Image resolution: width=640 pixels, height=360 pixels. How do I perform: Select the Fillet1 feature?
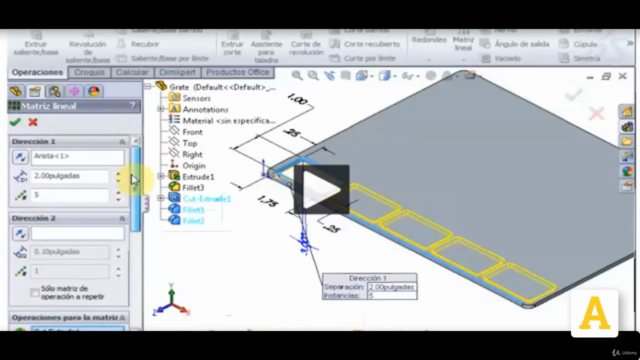[187, 210]
